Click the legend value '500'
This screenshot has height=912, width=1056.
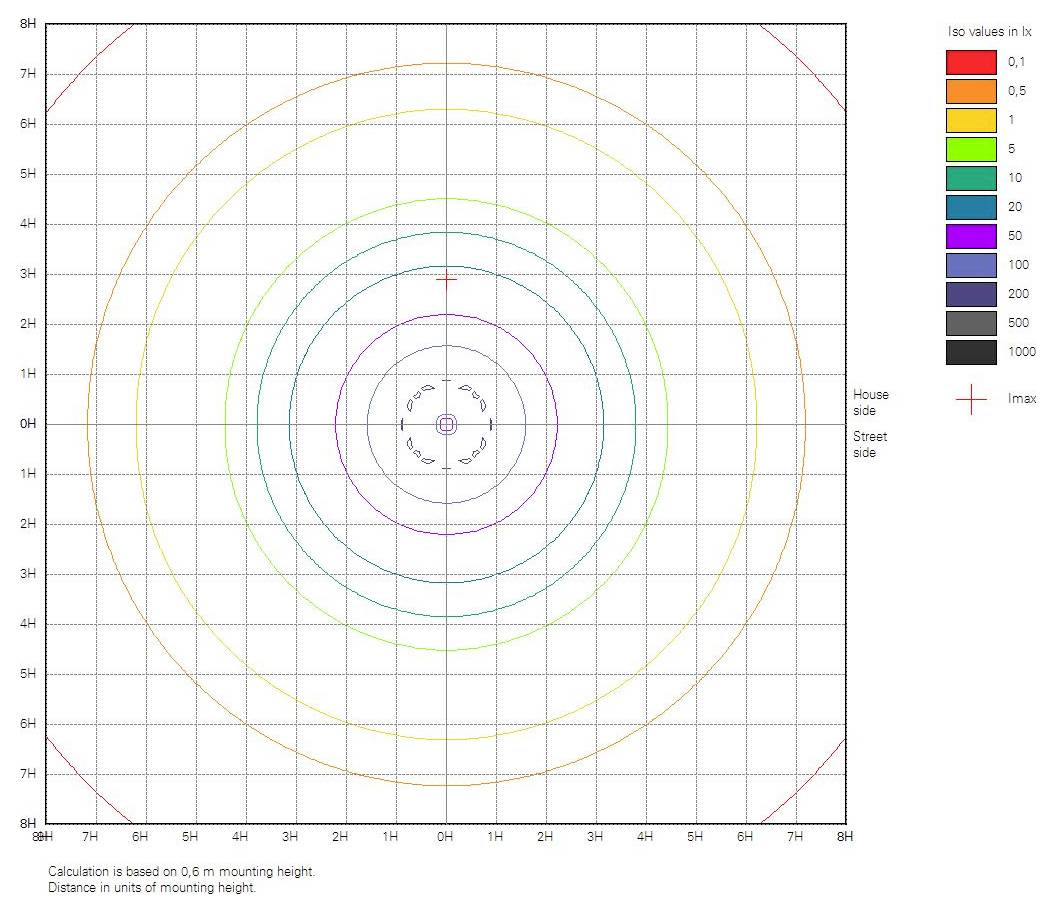[1018, 323]
